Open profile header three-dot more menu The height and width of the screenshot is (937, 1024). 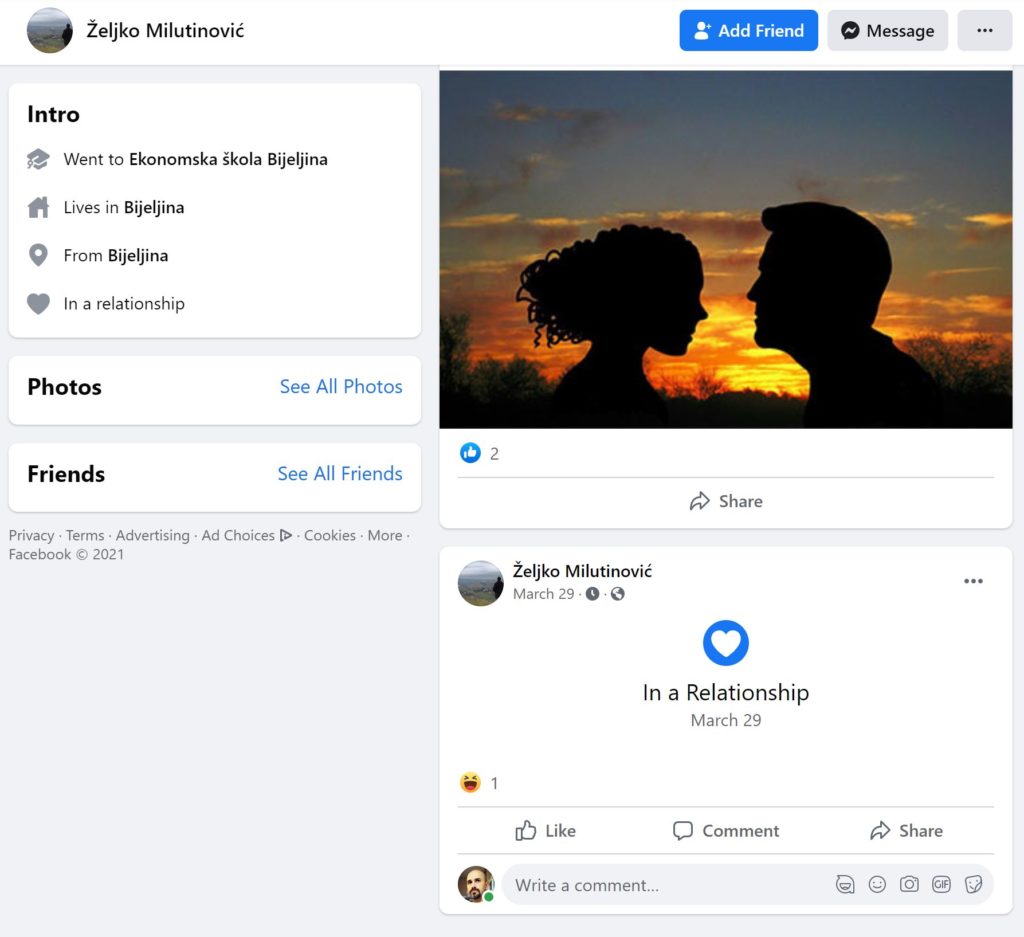pyautogui.click(x=985, y=31)
